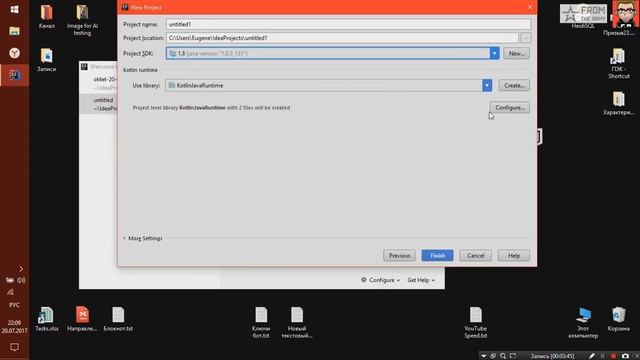Close the New Project dialog

click(x=530, y=7)
